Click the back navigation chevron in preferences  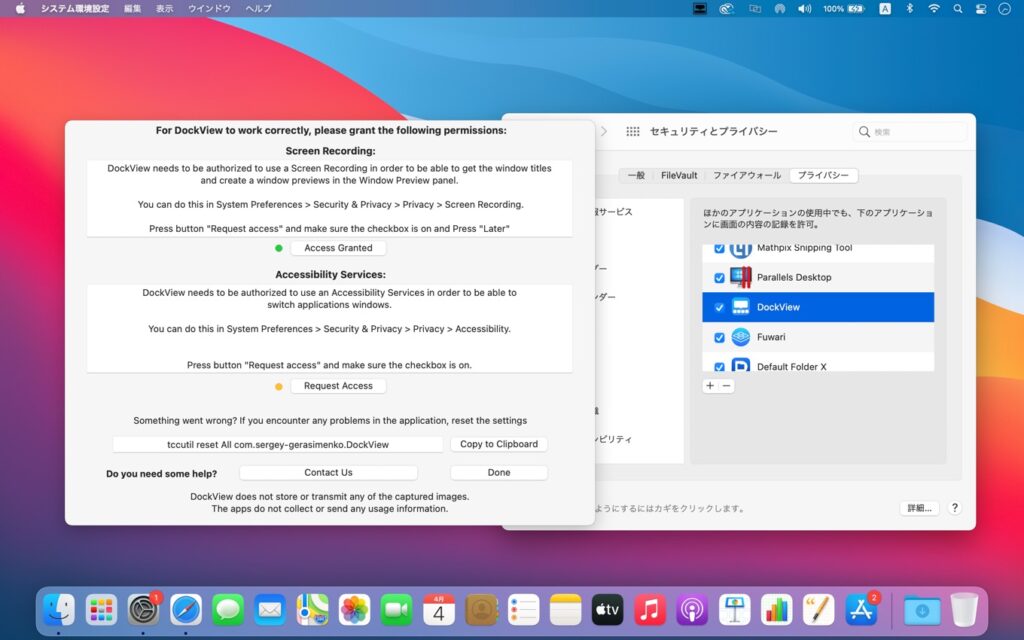(x=603, y=130)
